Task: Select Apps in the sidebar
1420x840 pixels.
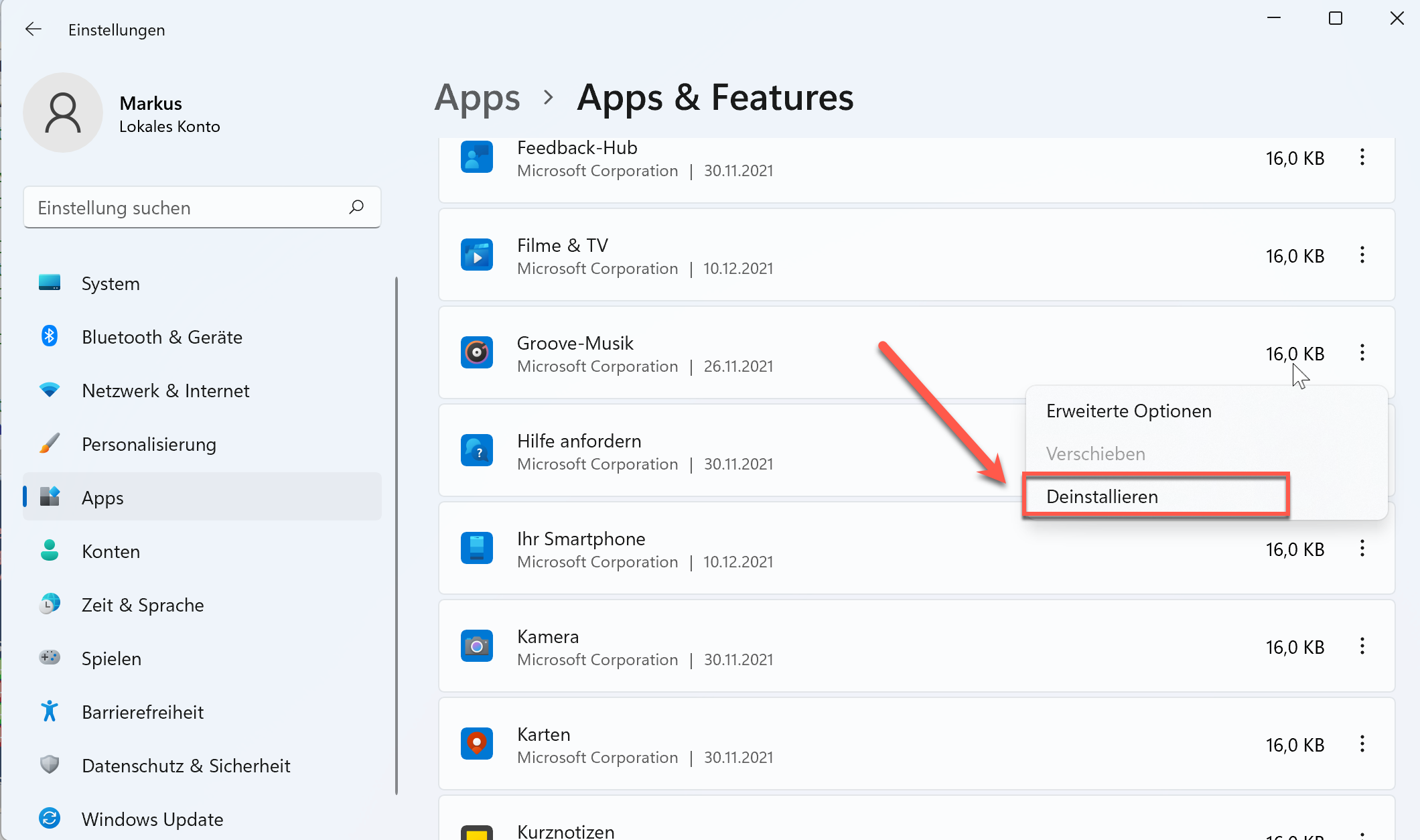Action: click(x=202, y=497)
